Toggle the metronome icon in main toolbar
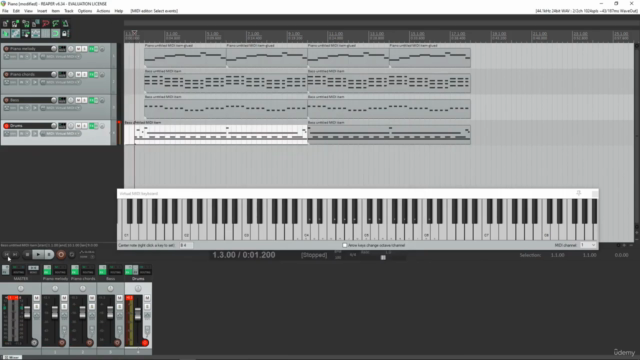Image resolution: width=640 pixels, height=360 pixels. click(65, 24)
